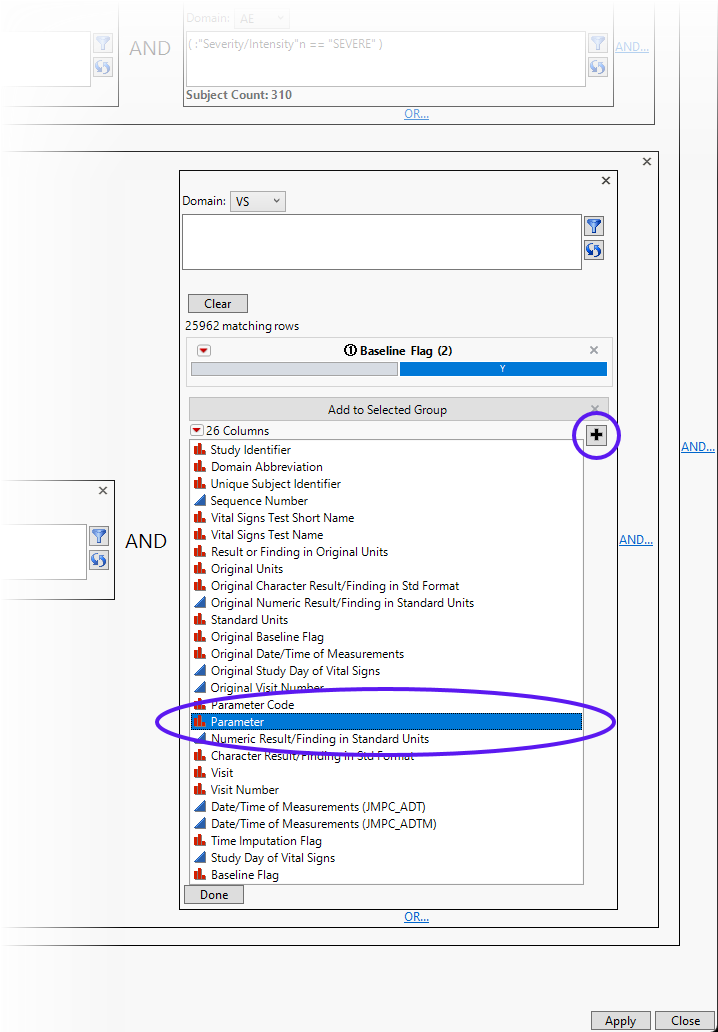Click the 25962 matching rows text
Viewport: 718px width, 1032px height.
point(242,326)
